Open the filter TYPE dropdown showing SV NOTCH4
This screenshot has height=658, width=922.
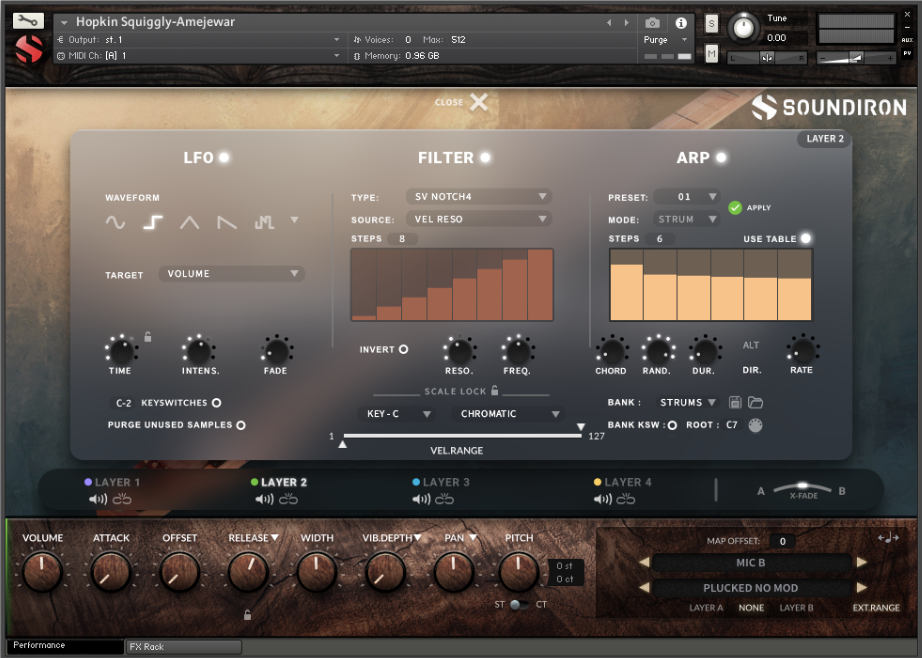point(480,197)
